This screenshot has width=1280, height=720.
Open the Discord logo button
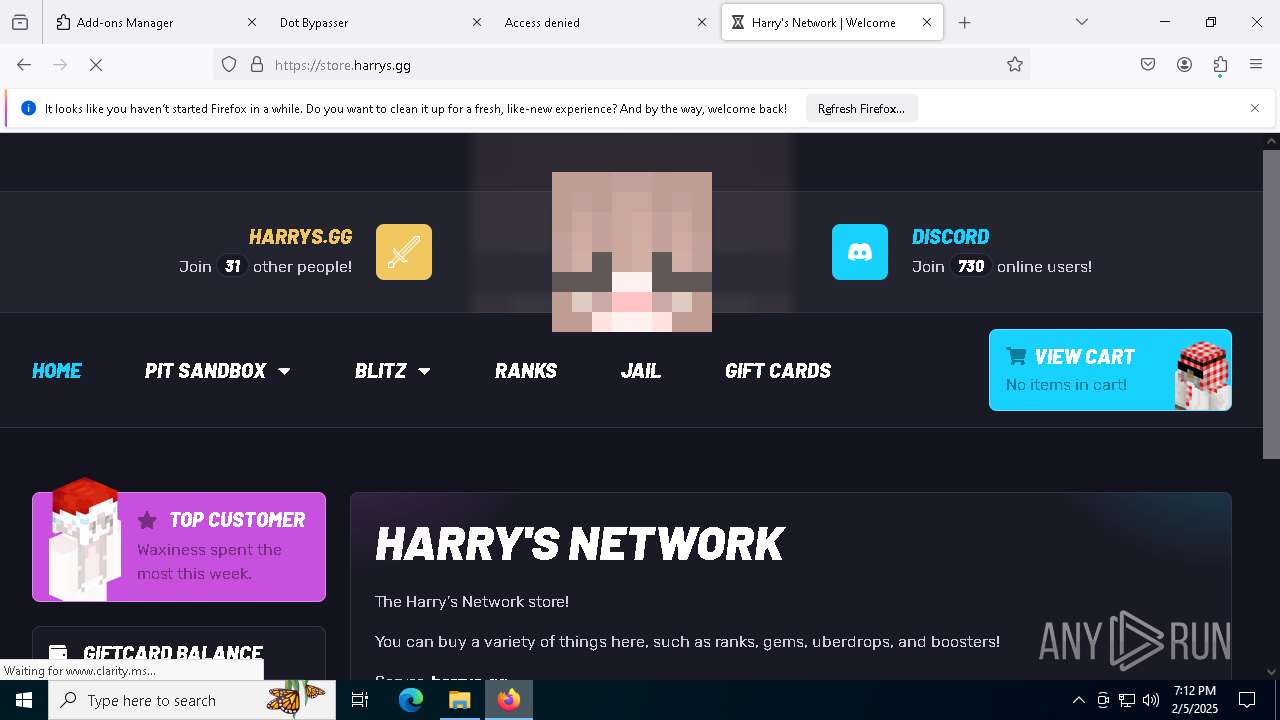point(860,252)
